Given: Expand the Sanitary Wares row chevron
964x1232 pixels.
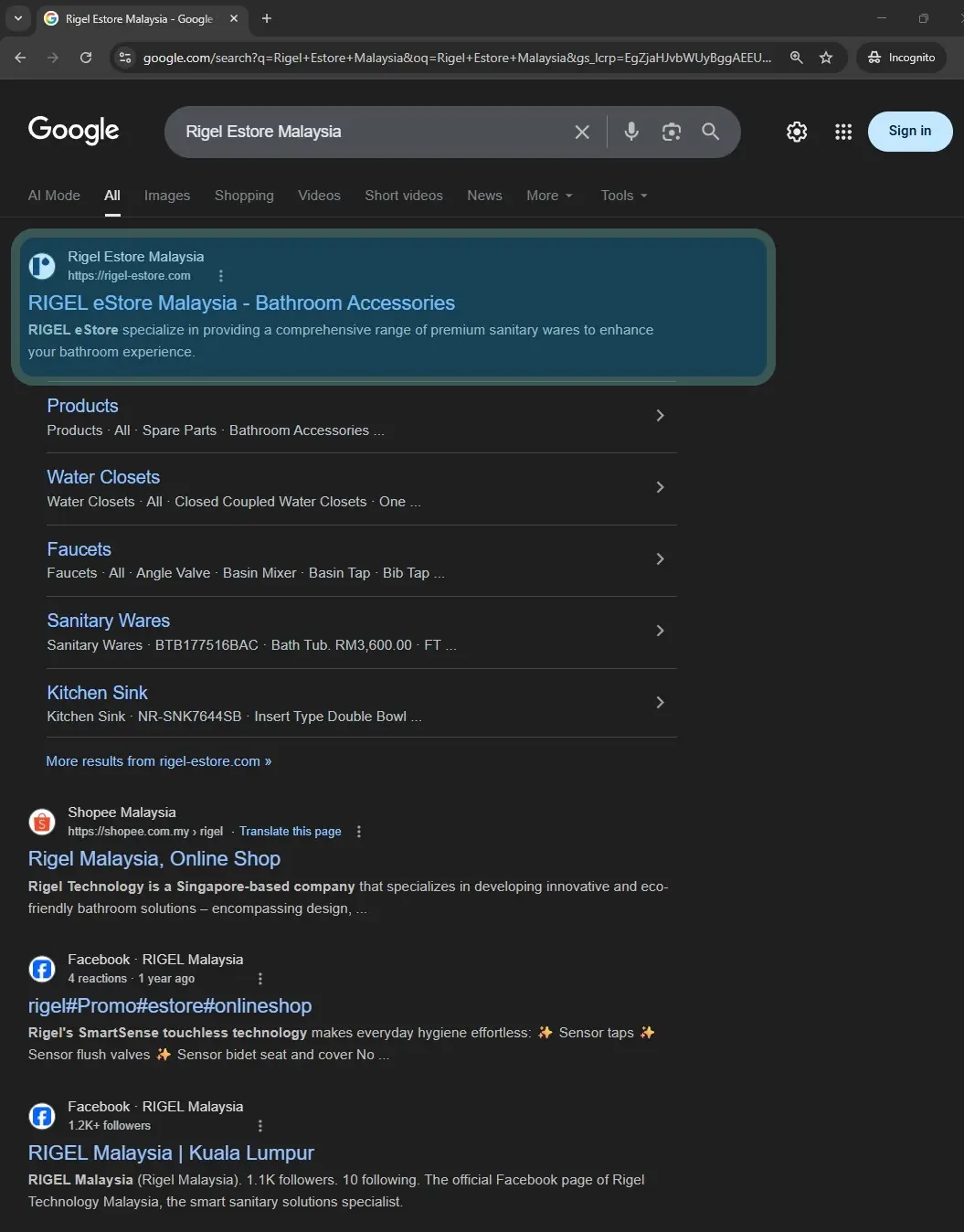Looking at the screenshot, I should pyautogui.click(x=660, y=631).
